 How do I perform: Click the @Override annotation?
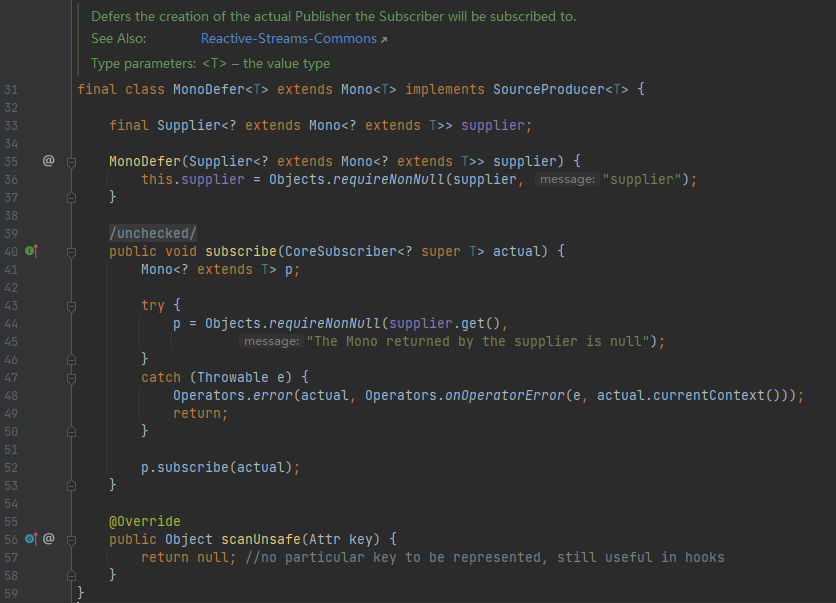(x=144, y=521)
